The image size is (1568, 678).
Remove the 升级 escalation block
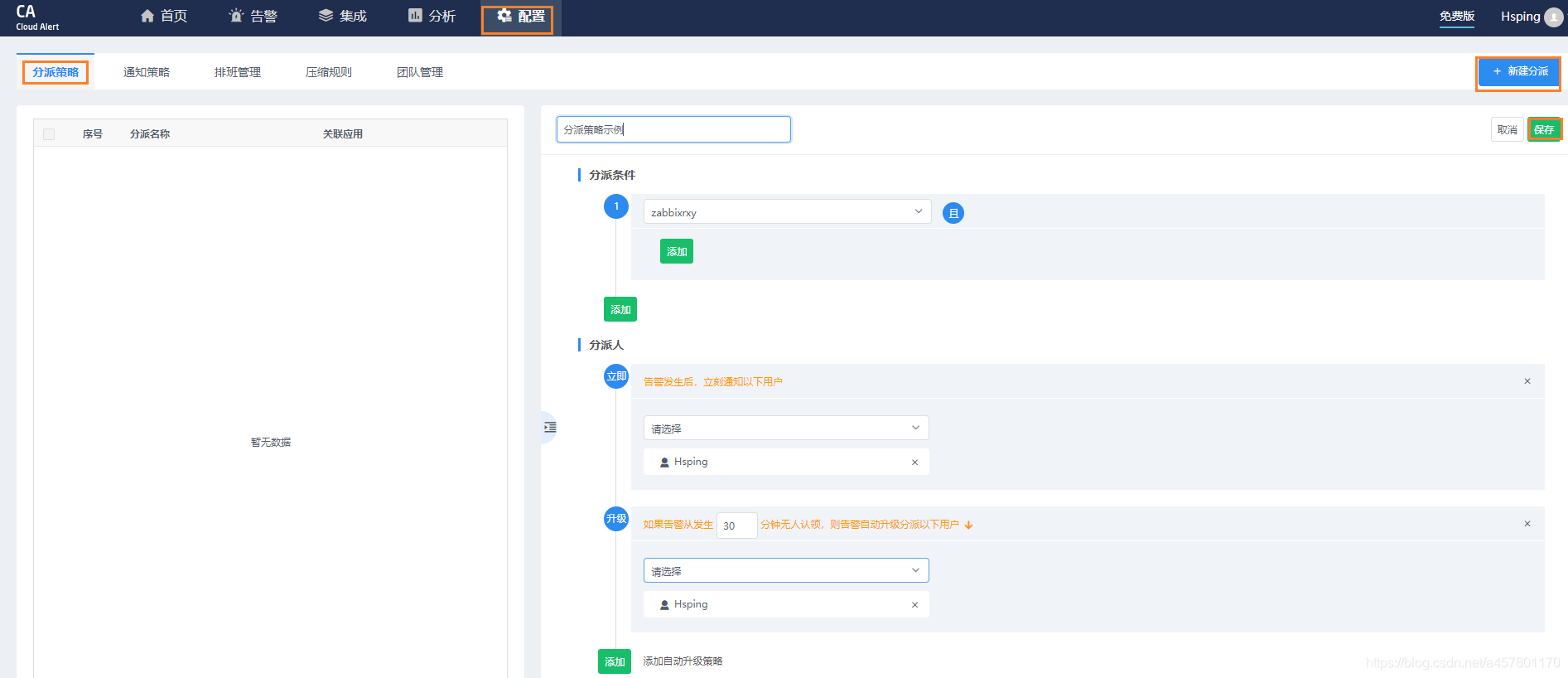[x=1527, y=524]
